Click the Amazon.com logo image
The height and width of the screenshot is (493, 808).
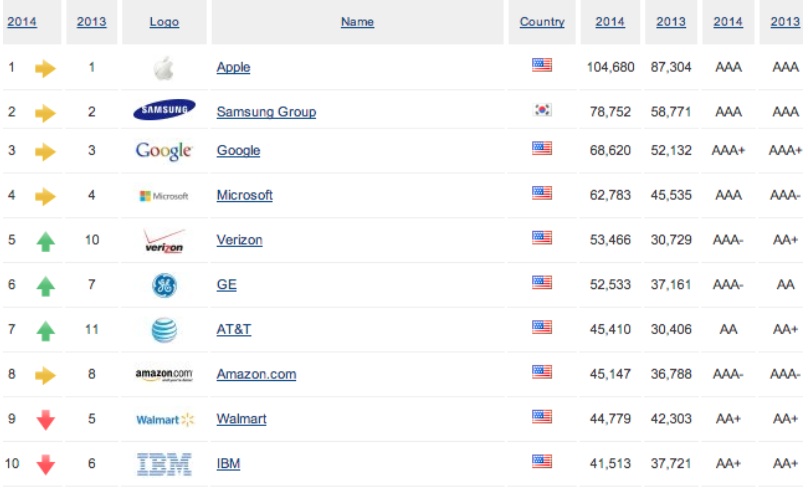click(x=164, y=375)
